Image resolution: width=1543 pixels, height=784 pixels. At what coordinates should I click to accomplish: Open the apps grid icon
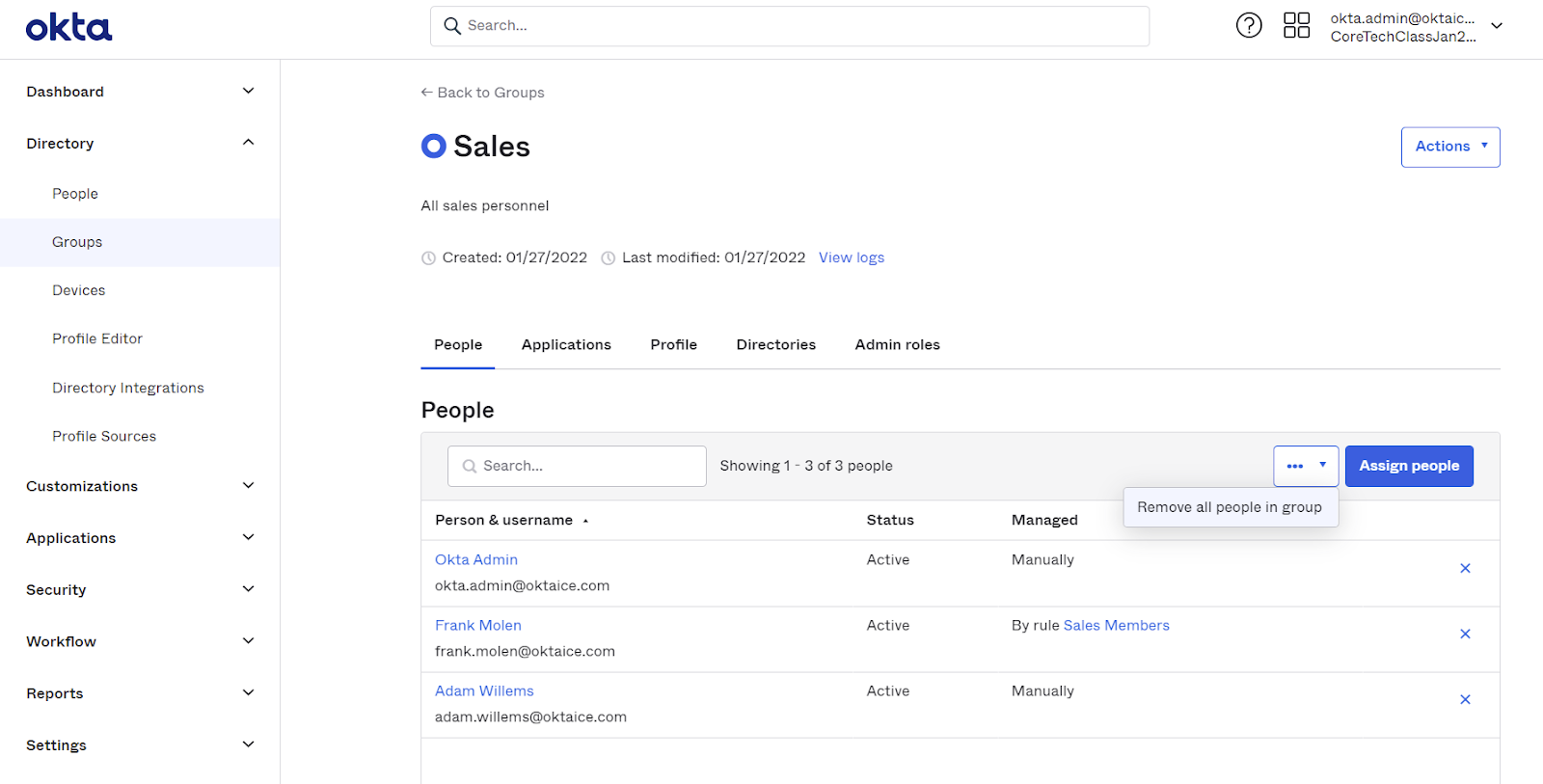[x=1296, y=25]
